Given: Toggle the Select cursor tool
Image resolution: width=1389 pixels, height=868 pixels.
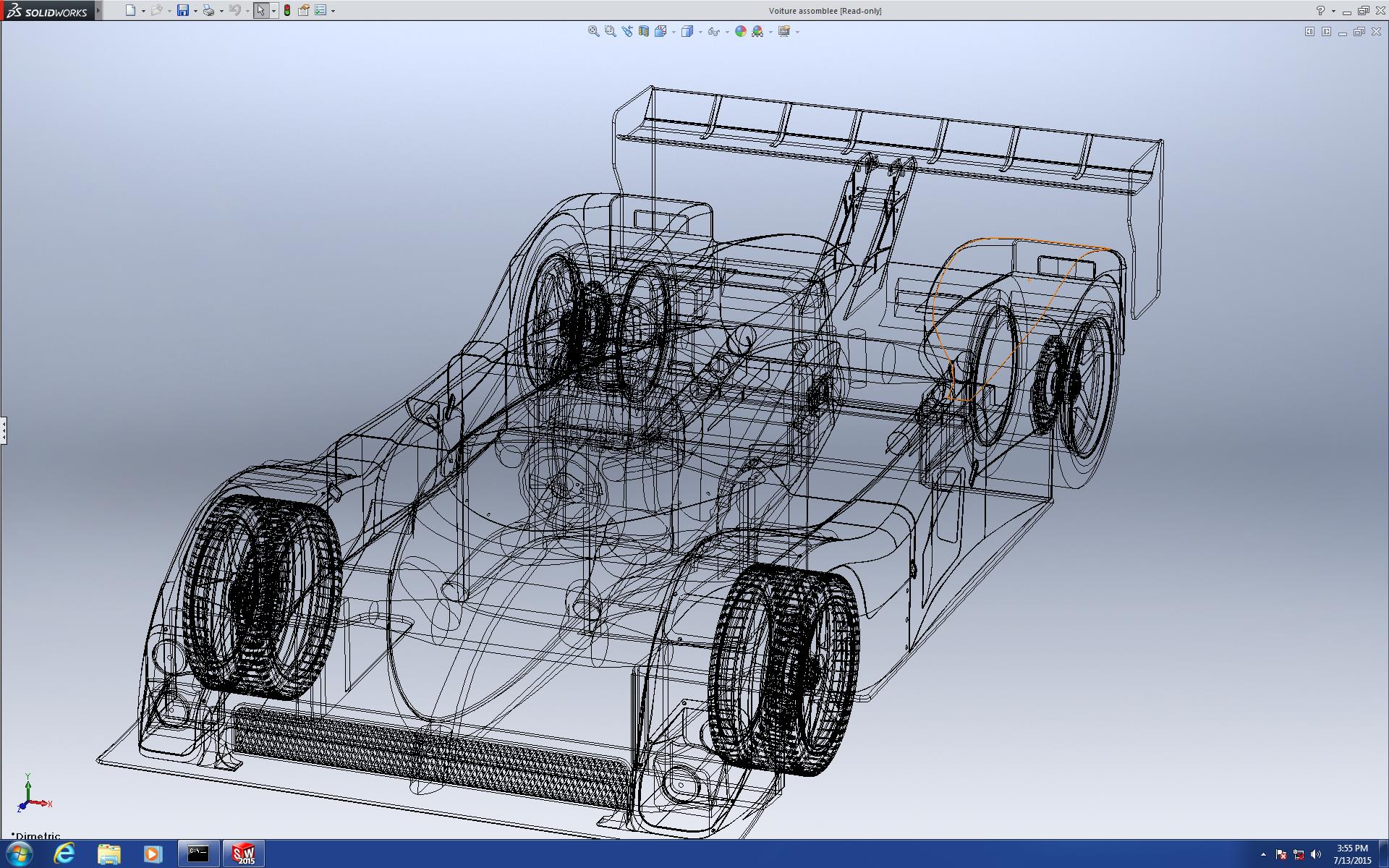Looking at the screenshot, I should click(x=260, y=10).
